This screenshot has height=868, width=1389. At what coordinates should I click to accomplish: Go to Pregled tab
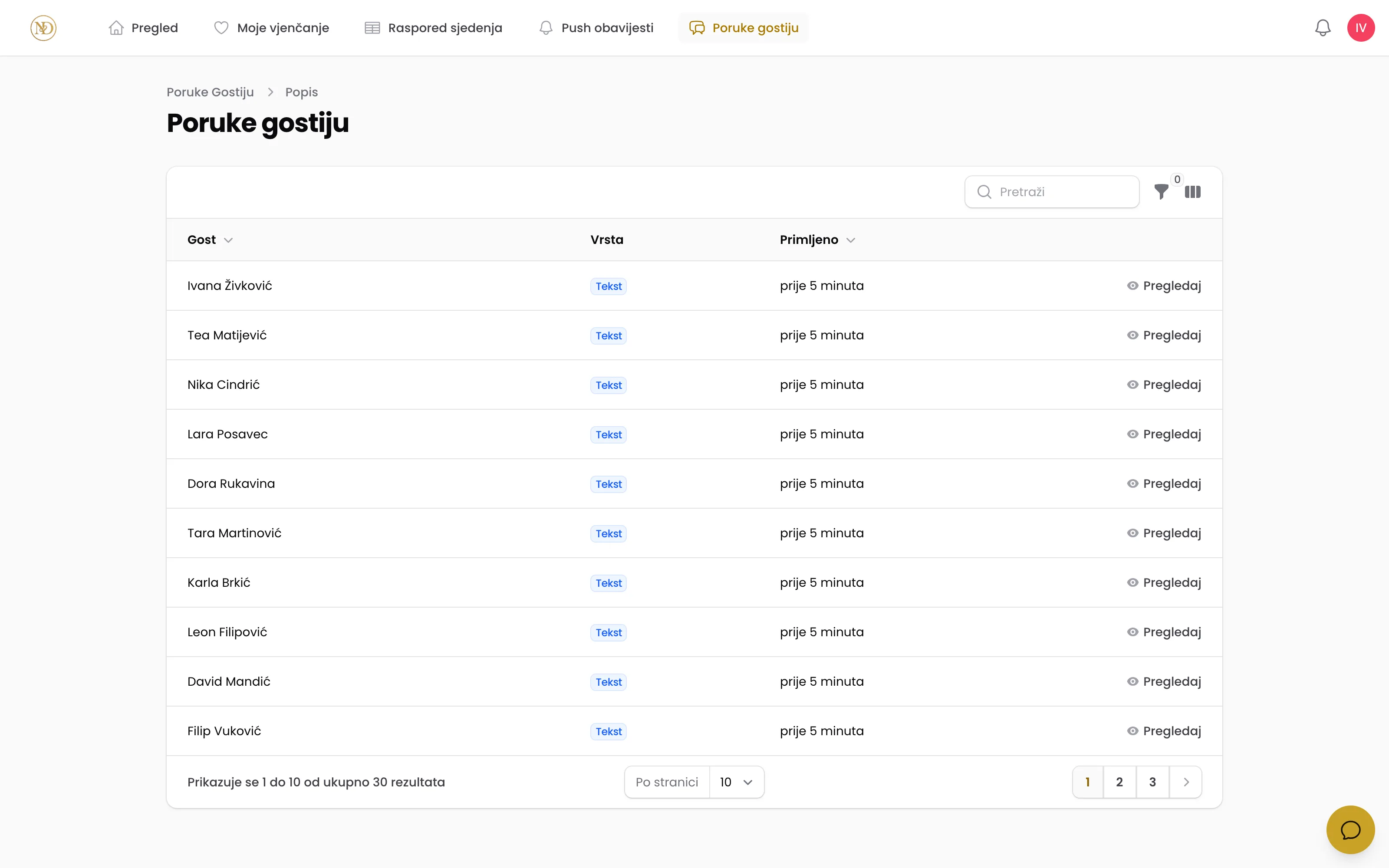coord(144,27)
